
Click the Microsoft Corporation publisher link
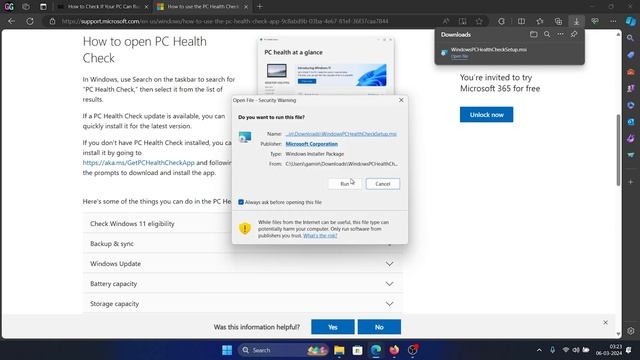pyautogui.click(x=311, y=144)
